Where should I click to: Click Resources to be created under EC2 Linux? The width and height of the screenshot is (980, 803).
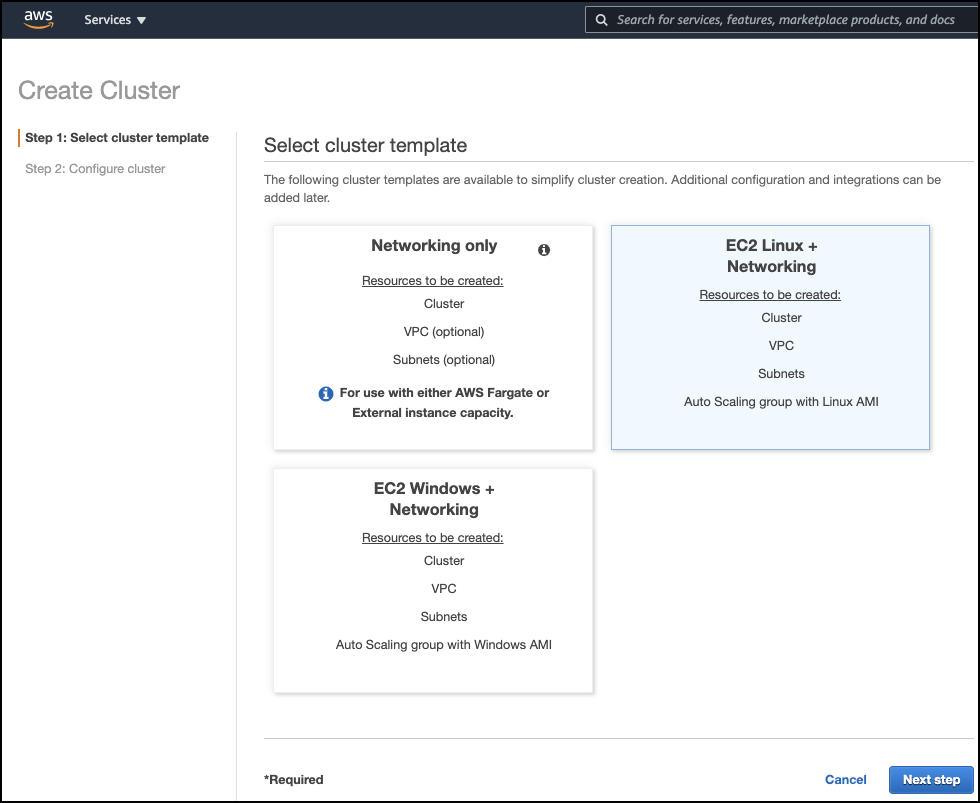tap(770, 294)
